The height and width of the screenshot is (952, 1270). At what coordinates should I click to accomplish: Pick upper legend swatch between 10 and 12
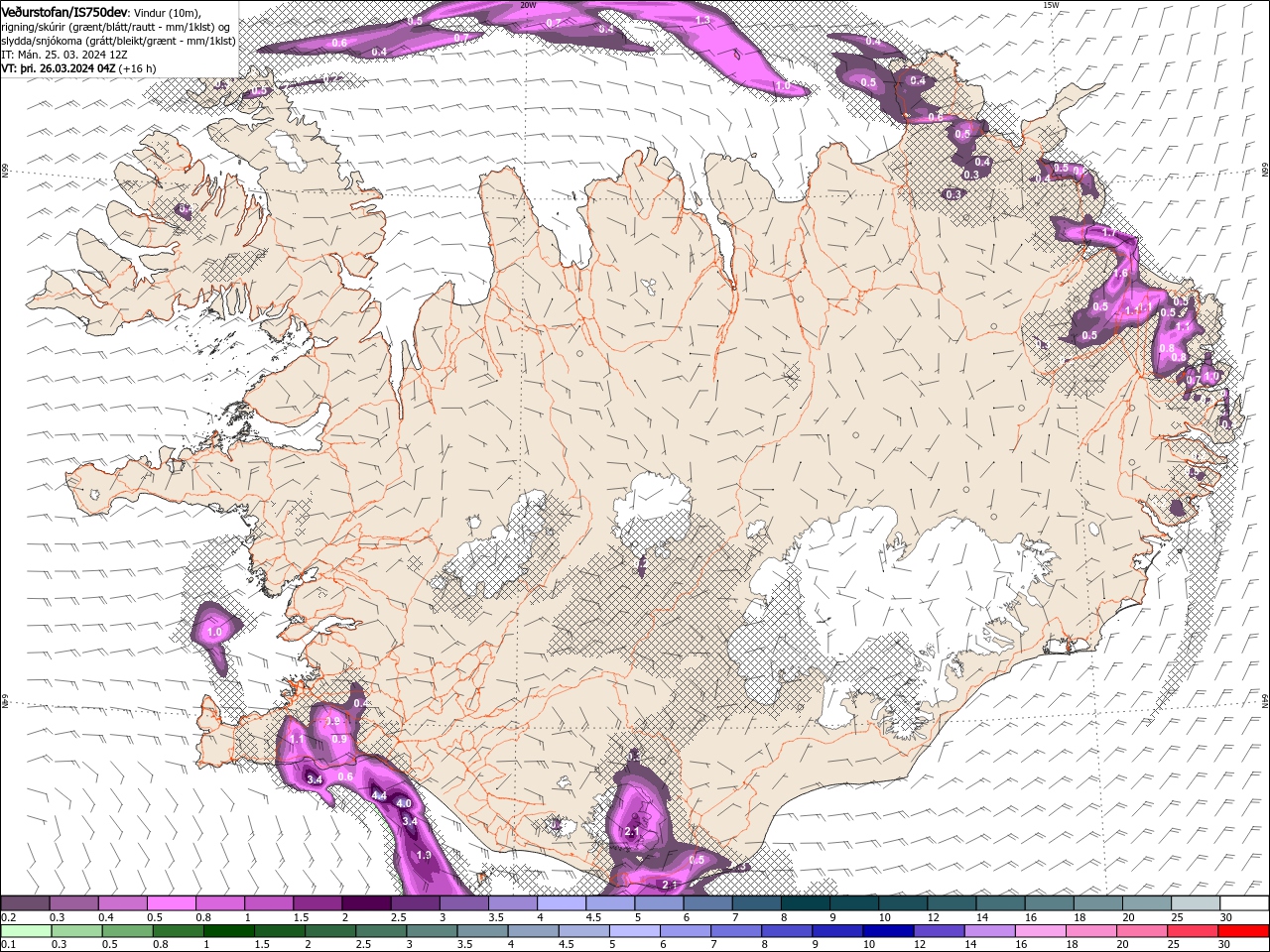click(x=903, y=903)
